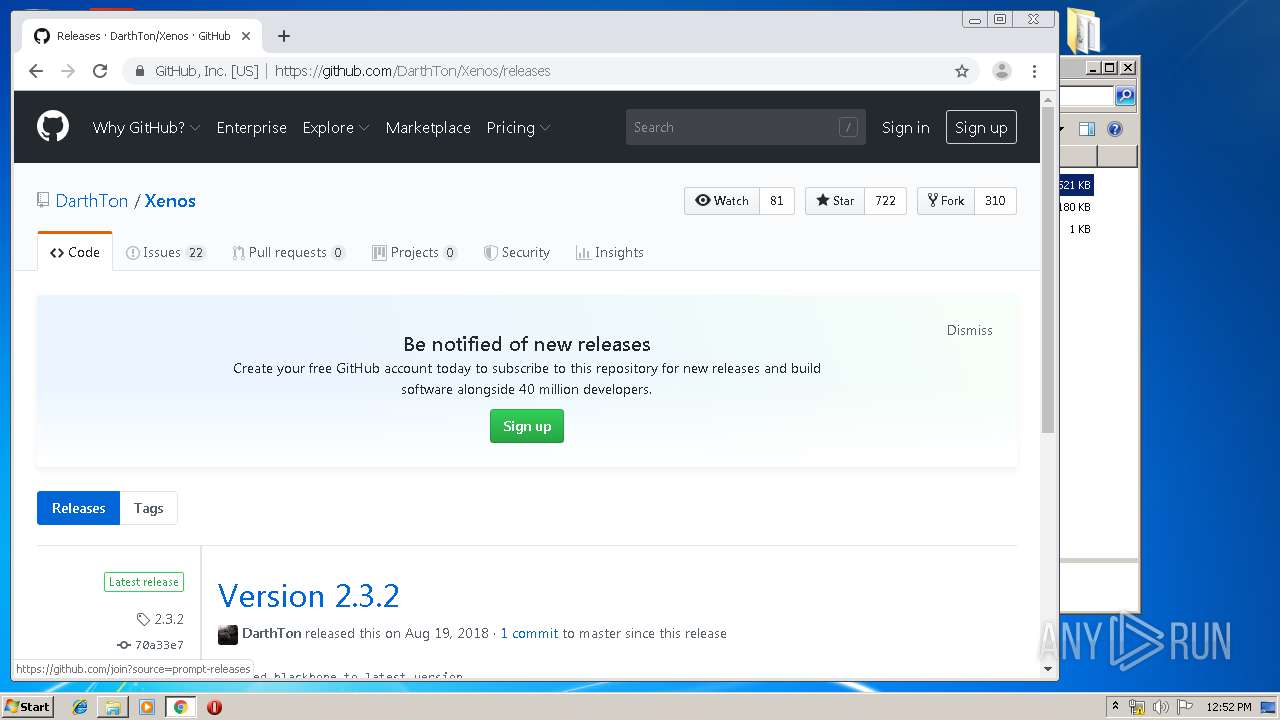
Task: Go back with the browser back arrow
Action: click(36, 71)
